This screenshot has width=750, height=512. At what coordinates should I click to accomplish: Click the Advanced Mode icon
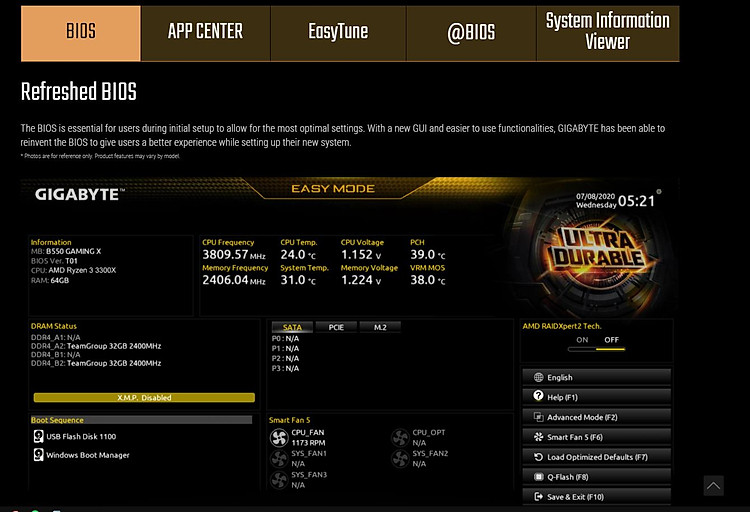pos(539,417)
